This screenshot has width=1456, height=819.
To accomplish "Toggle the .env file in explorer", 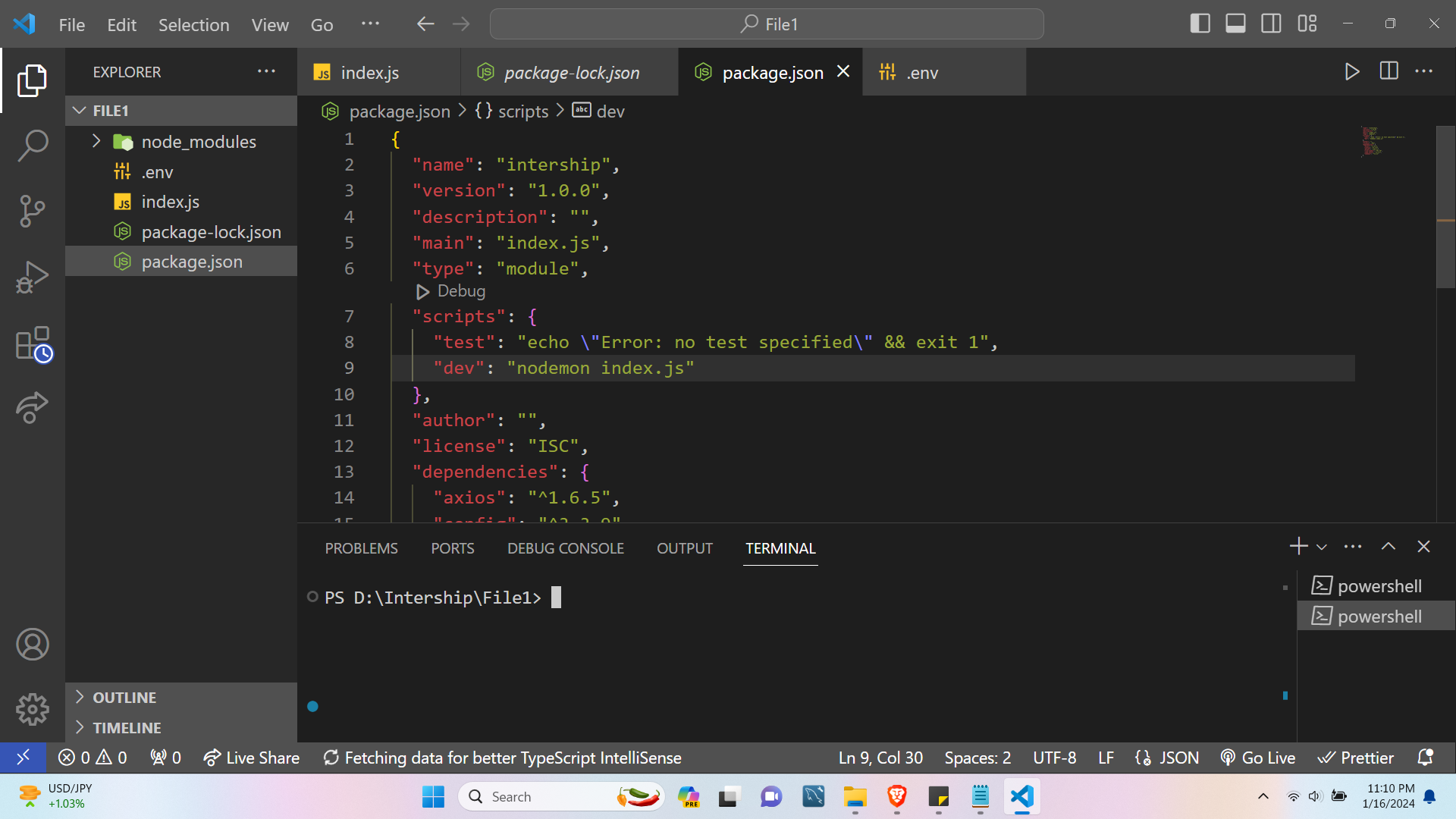I will [156, 171].
